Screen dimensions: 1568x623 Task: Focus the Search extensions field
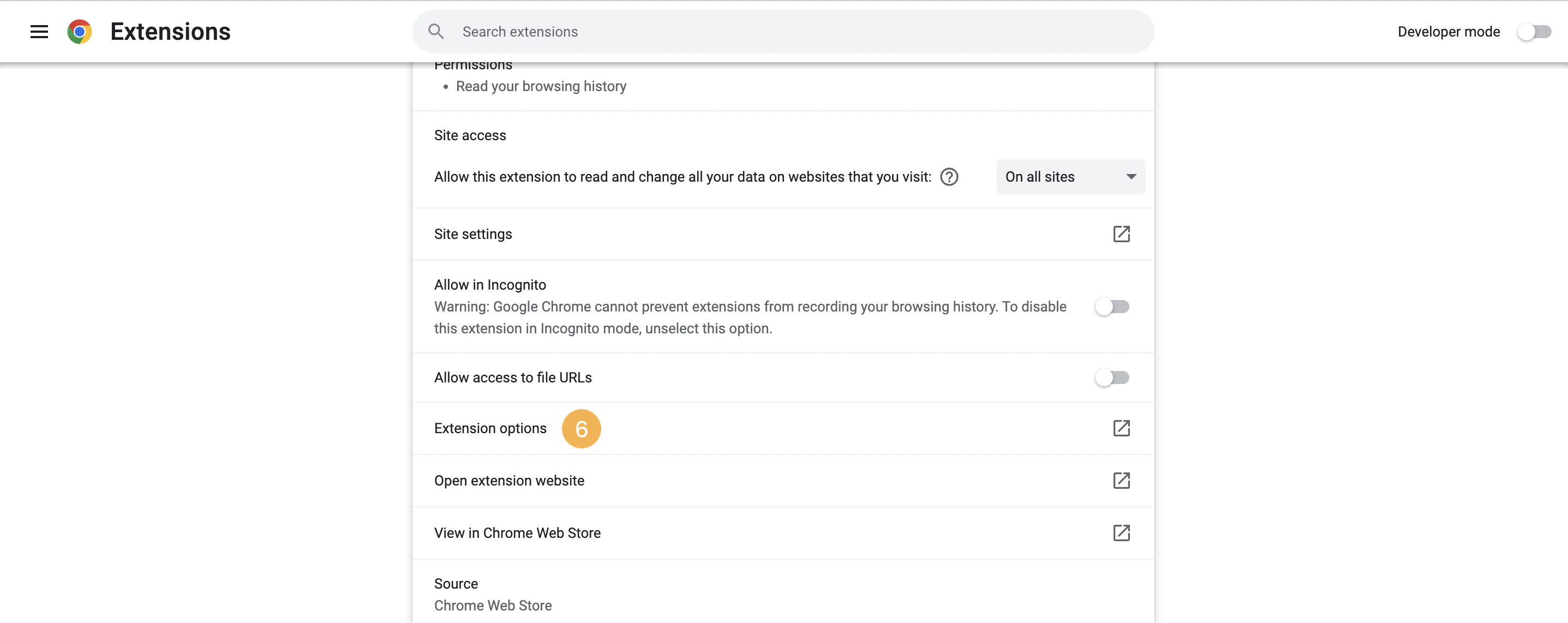(783, 32)
